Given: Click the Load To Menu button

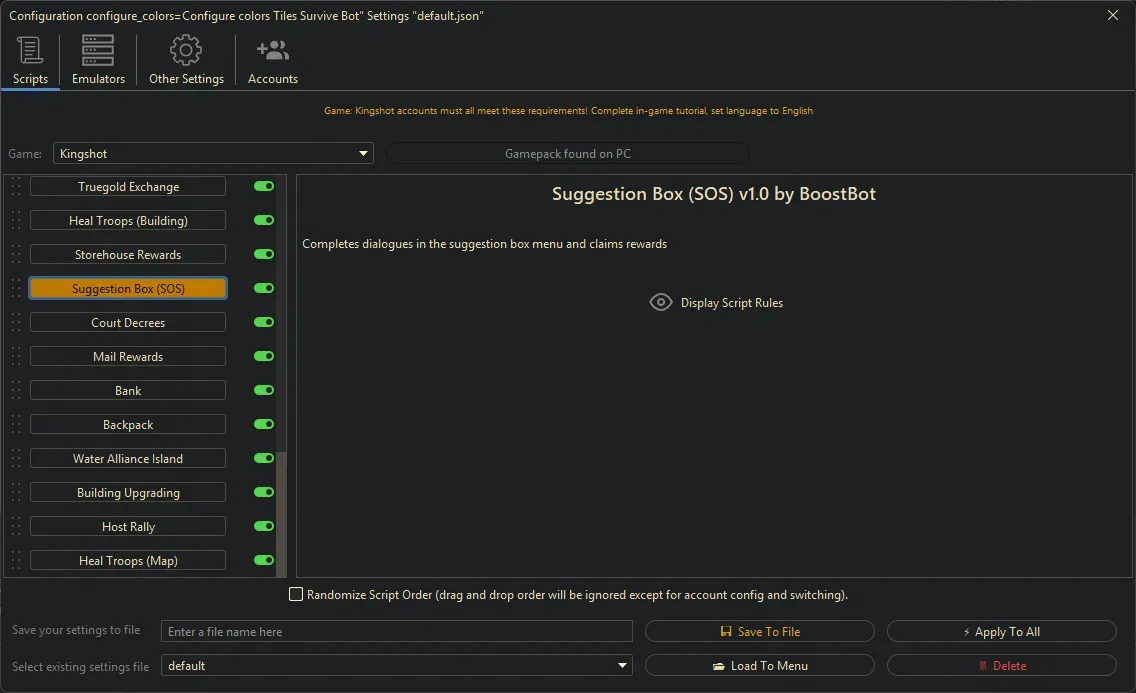Looking at the screenshot, I should (x=760, y=665).
